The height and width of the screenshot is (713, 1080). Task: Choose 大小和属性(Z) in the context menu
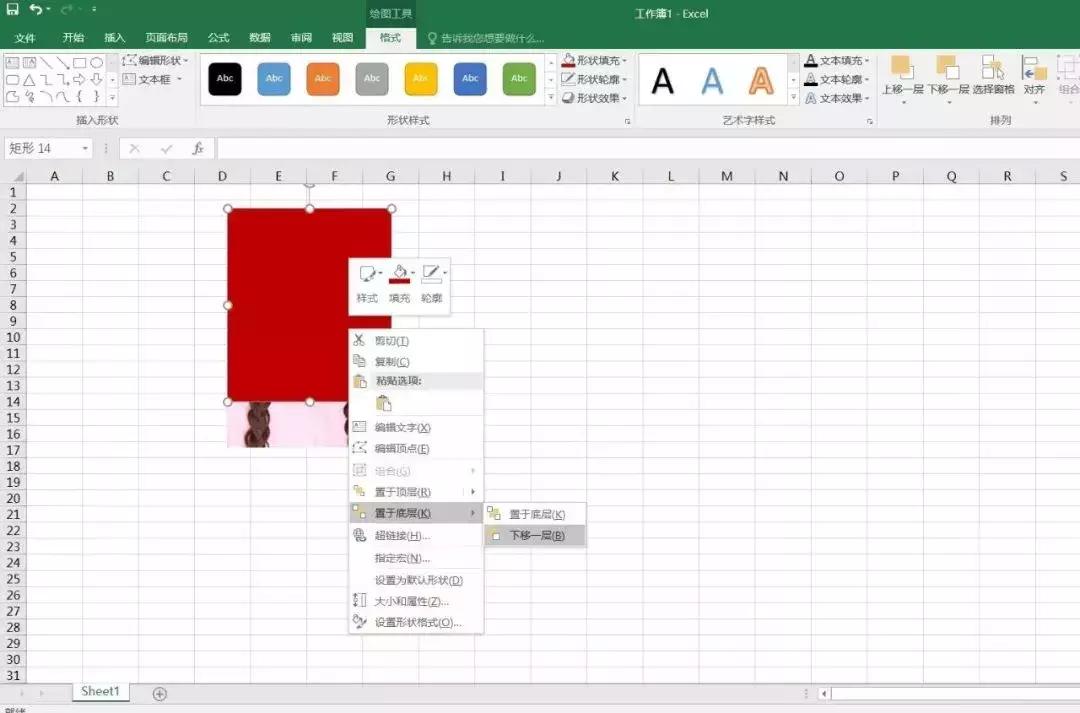click(416, 601)
